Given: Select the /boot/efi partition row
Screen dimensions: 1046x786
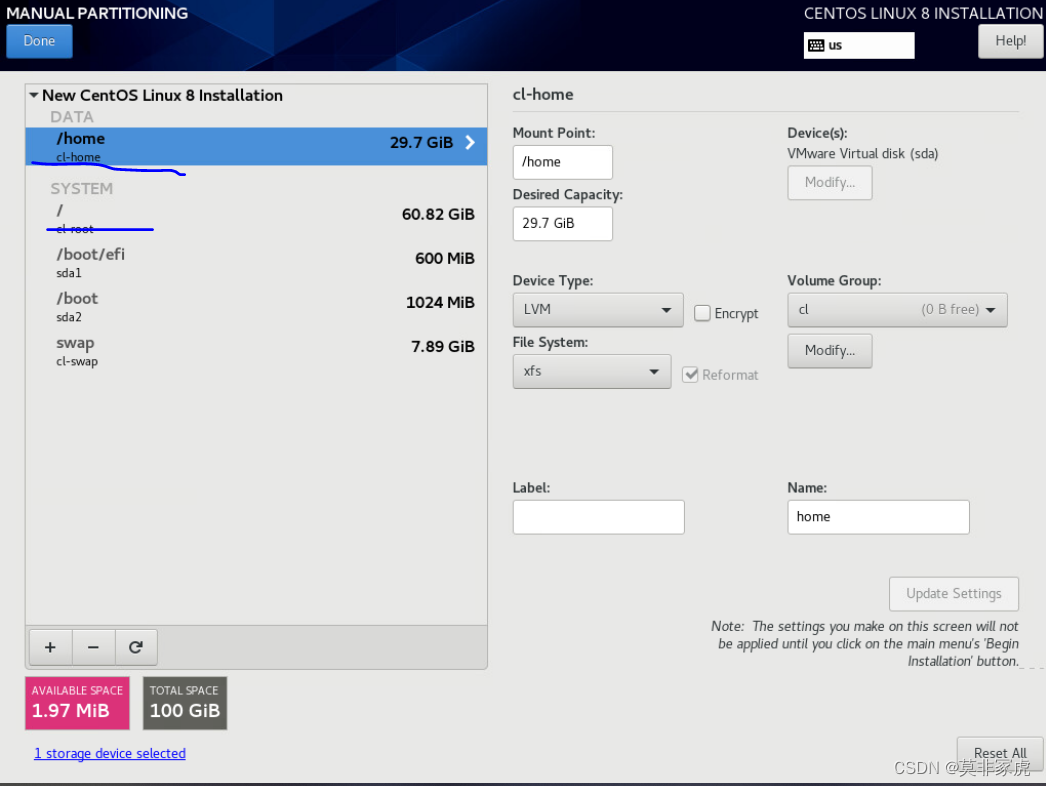Looking at the screenshot, I should point(256,262).
